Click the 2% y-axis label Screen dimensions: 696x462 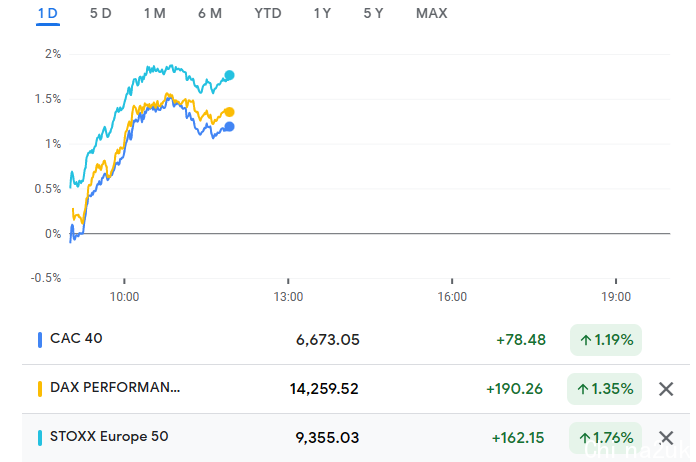pos(53,54)
